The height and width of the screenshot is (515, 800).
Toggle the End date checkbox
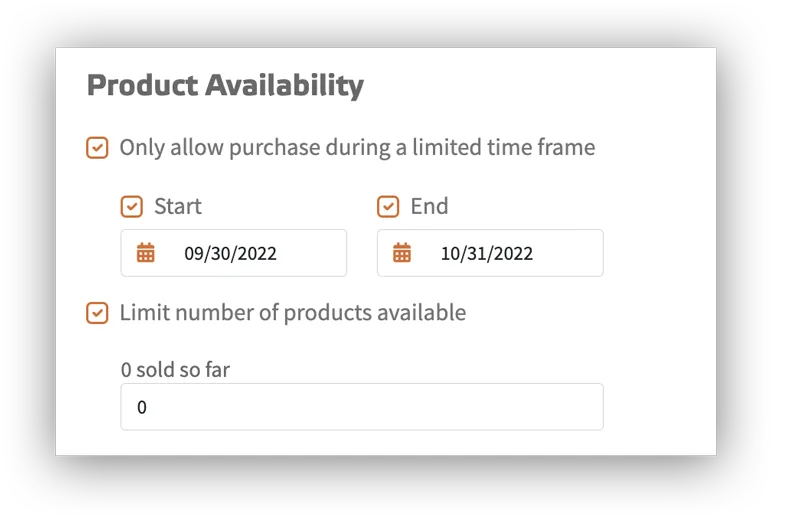[388, 207]
